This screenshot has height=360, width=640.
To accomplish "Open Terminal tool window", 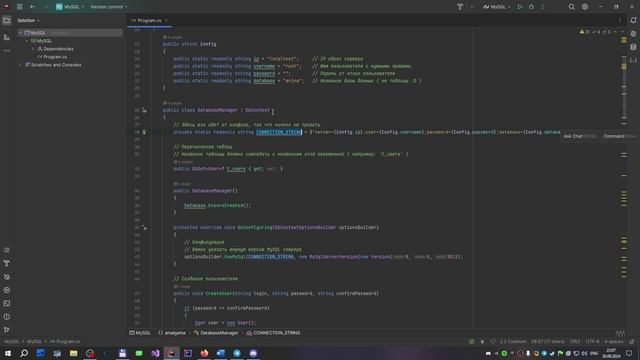I will point(7,304).
